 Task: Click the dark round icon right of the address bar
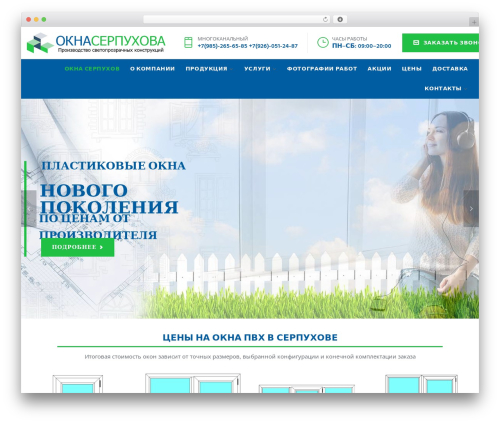tap(340, 20)
